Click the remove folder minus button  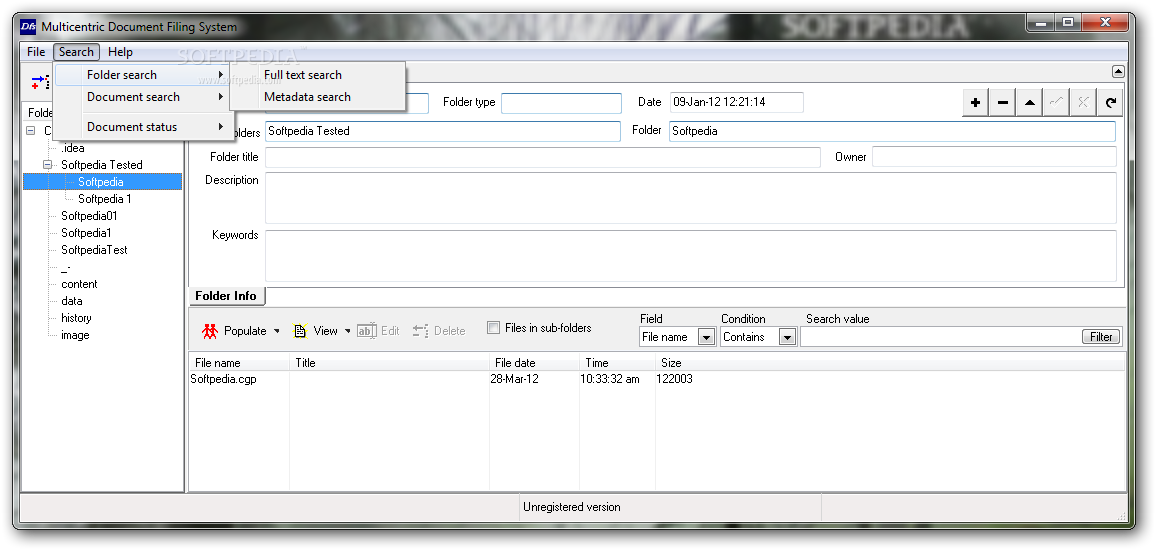[x=1003, y=103]
